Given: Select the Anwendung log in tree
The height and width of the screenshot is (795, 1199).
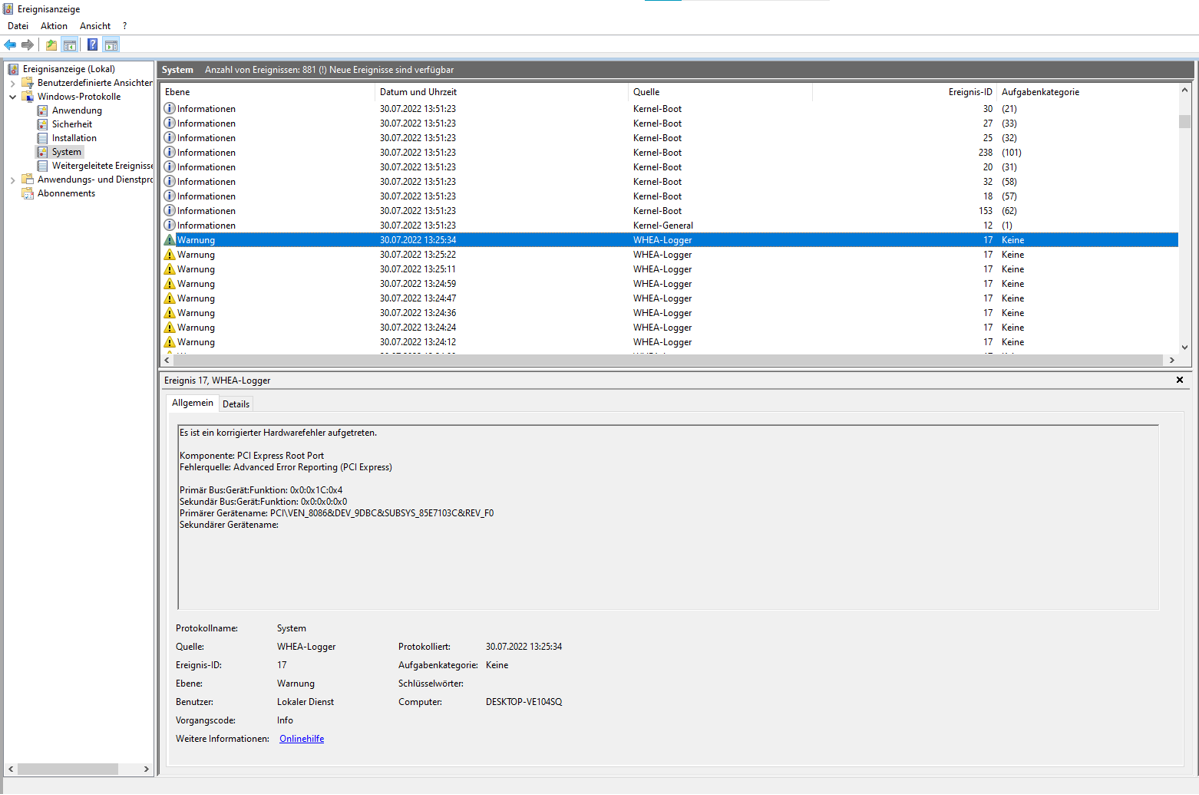Looking at the screenshot, I should pyautogui.click(x=76, y=110).
